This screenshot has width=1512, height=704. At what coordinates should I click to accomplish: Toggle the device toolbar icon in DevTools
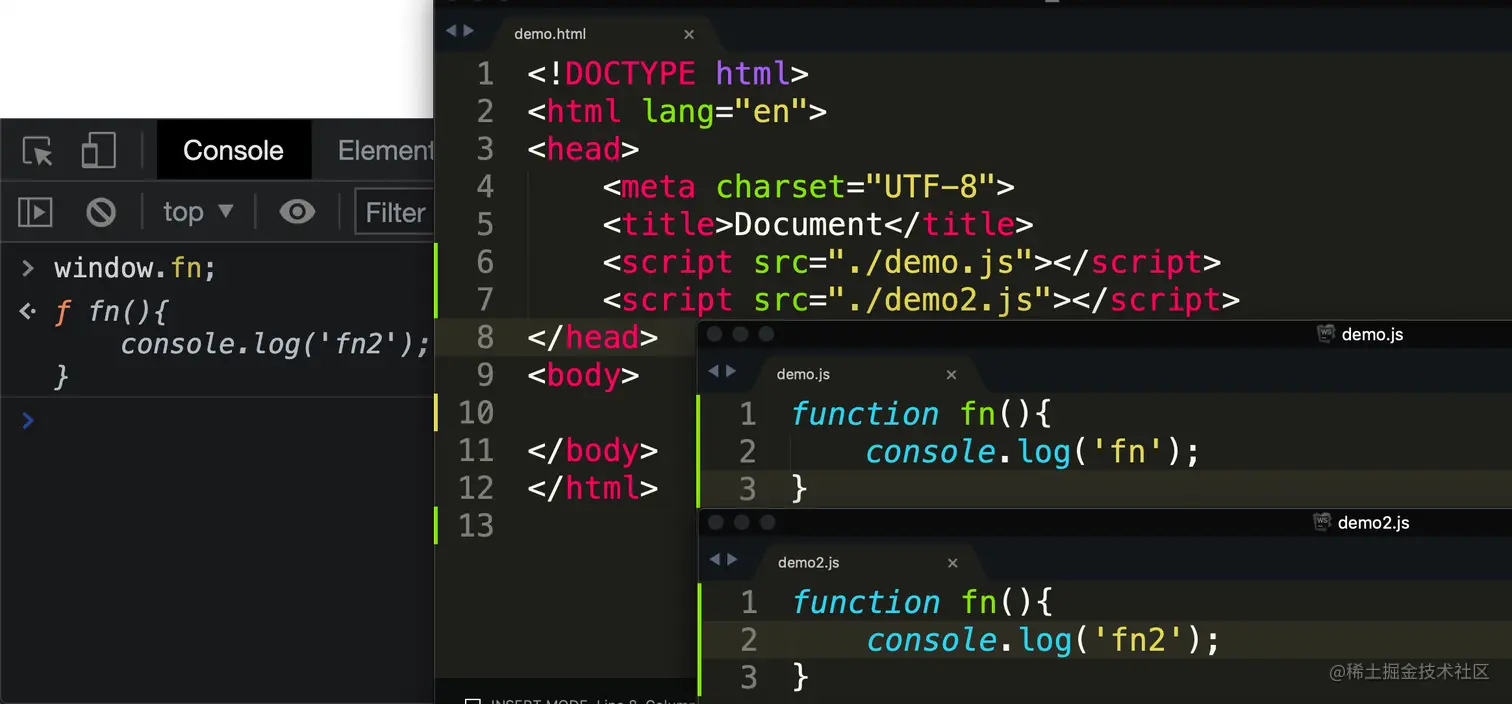tap(98, 151)
